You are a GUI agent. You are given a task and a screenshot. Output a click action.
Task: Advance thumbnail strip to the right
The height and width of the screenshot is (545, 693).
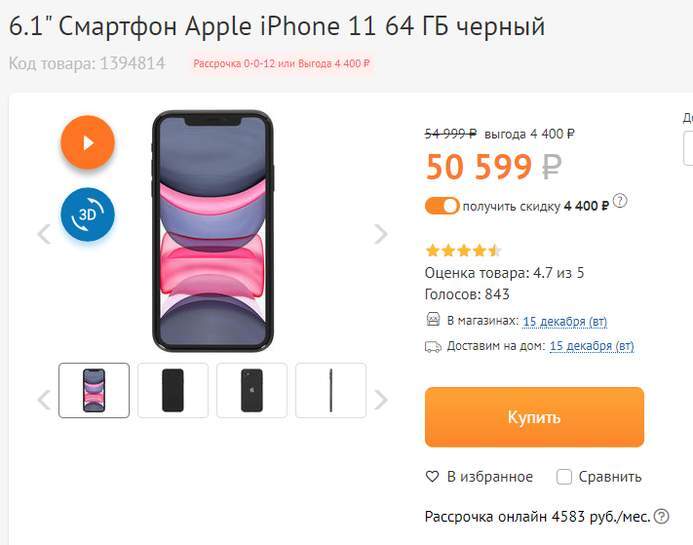click(x=381, y=400)
